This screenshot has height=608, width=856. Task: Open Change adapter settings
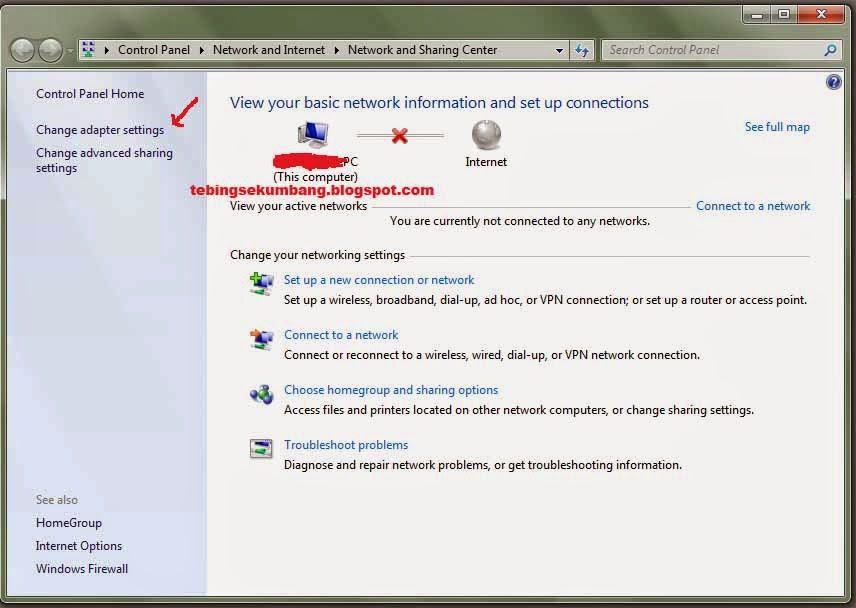[99, 129]
